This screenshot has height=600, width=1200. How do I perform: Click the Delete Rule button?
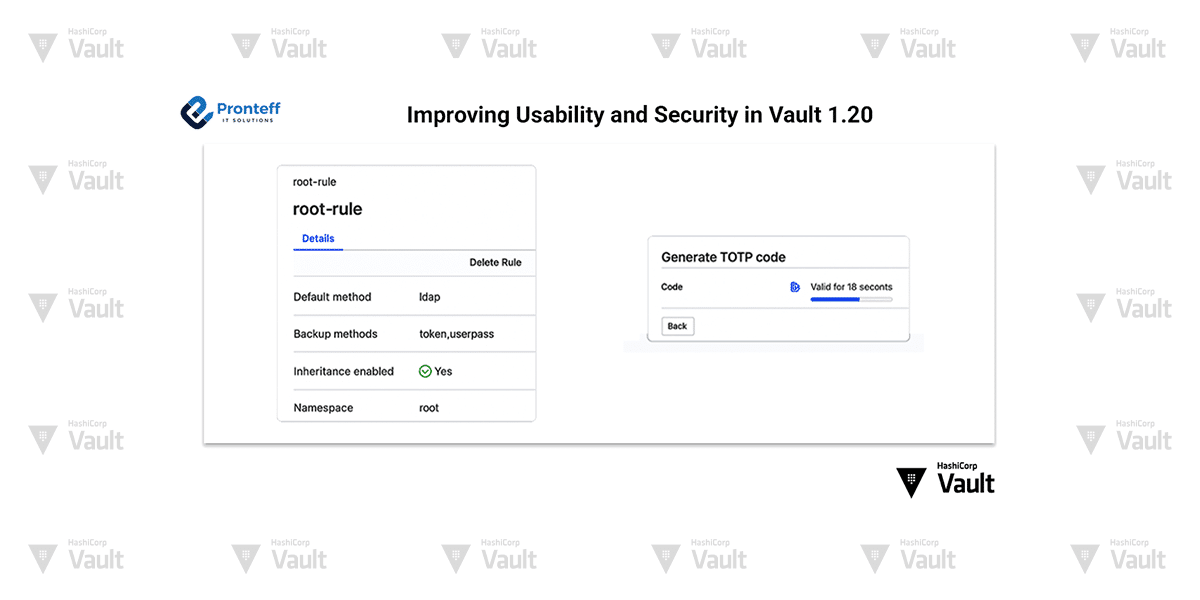click(496, 262)
